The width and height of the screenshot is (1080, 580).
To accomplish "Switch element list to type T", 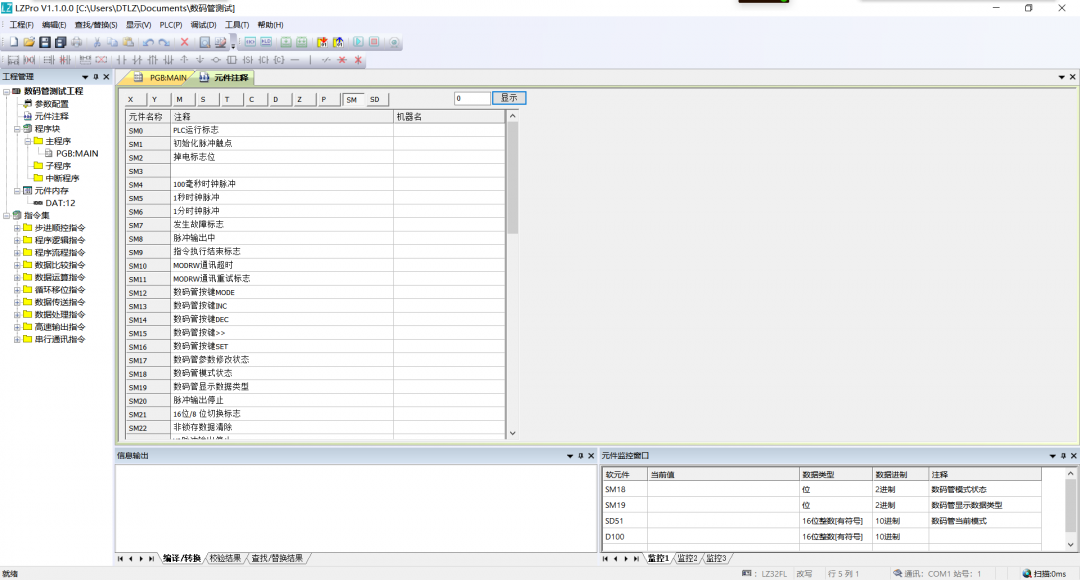I will pyautogui.click(x=227, y=99).
